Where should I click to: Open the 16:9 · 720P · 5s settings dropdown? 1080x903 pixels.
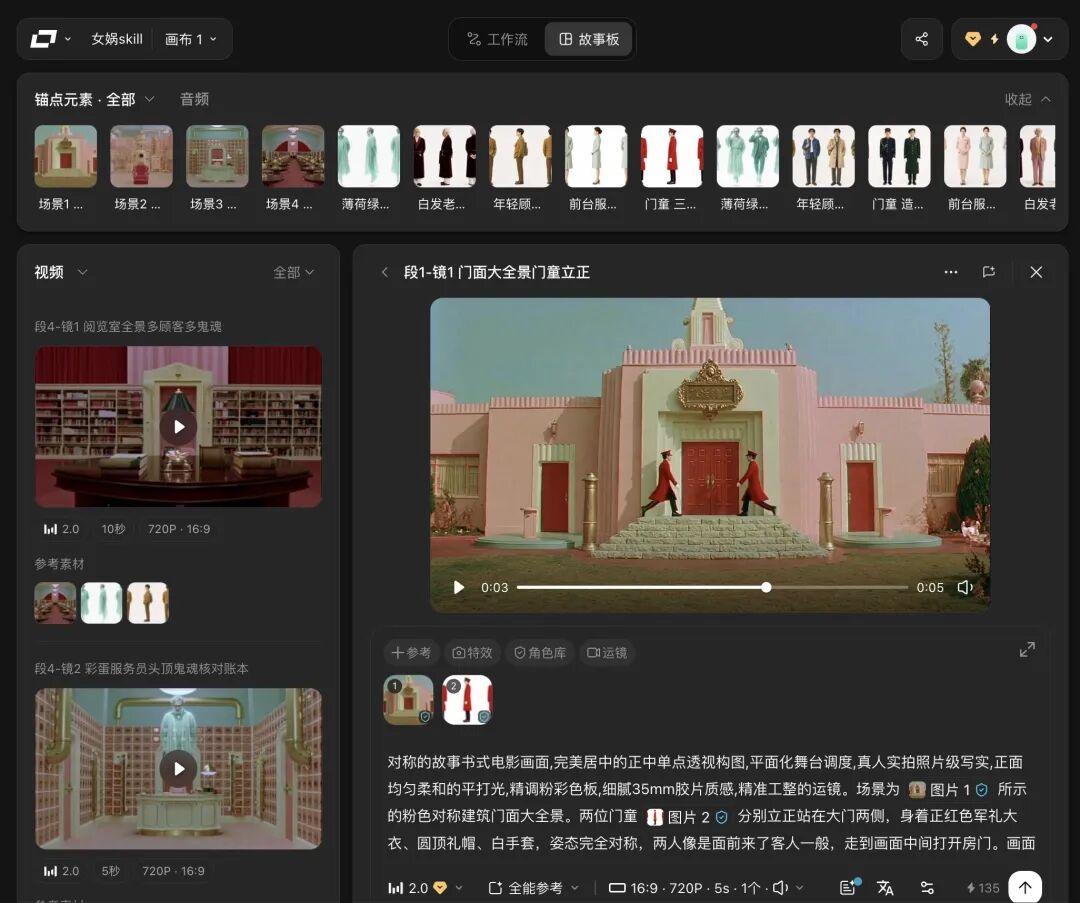pyautogui.click(x=706, y=888)
